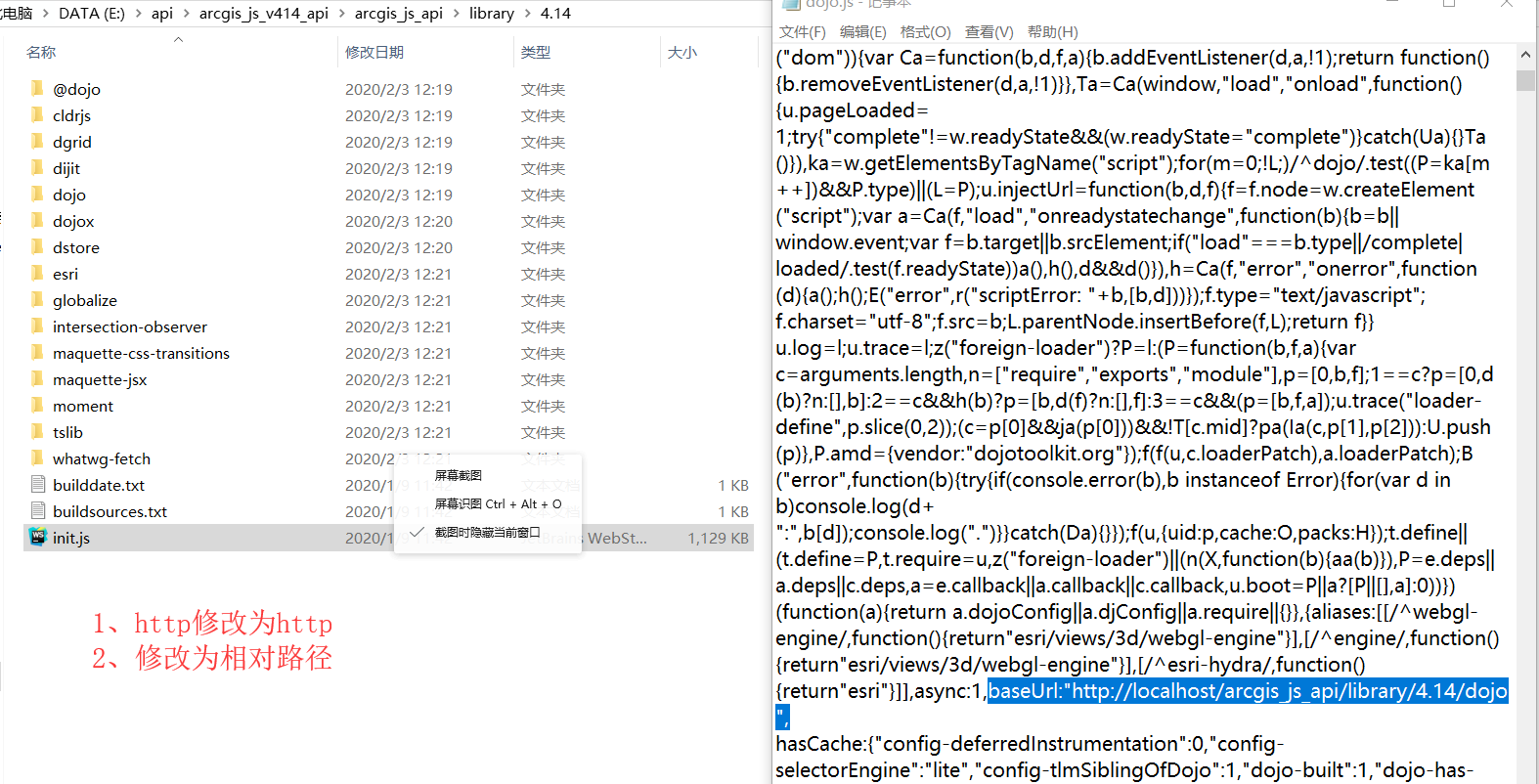Open DATA (E:) in the breadcrumb path
The width and height of the screenshot is (1539, 784).
pyautogui.click(x=92, y=14)
